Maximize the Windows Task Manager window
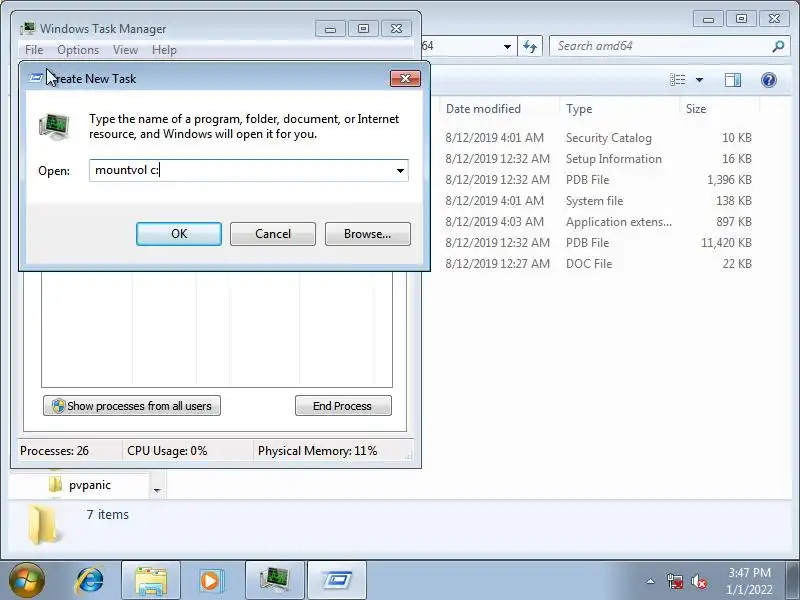Viewport: 800px width, 600px height. [x=363, y=29]
